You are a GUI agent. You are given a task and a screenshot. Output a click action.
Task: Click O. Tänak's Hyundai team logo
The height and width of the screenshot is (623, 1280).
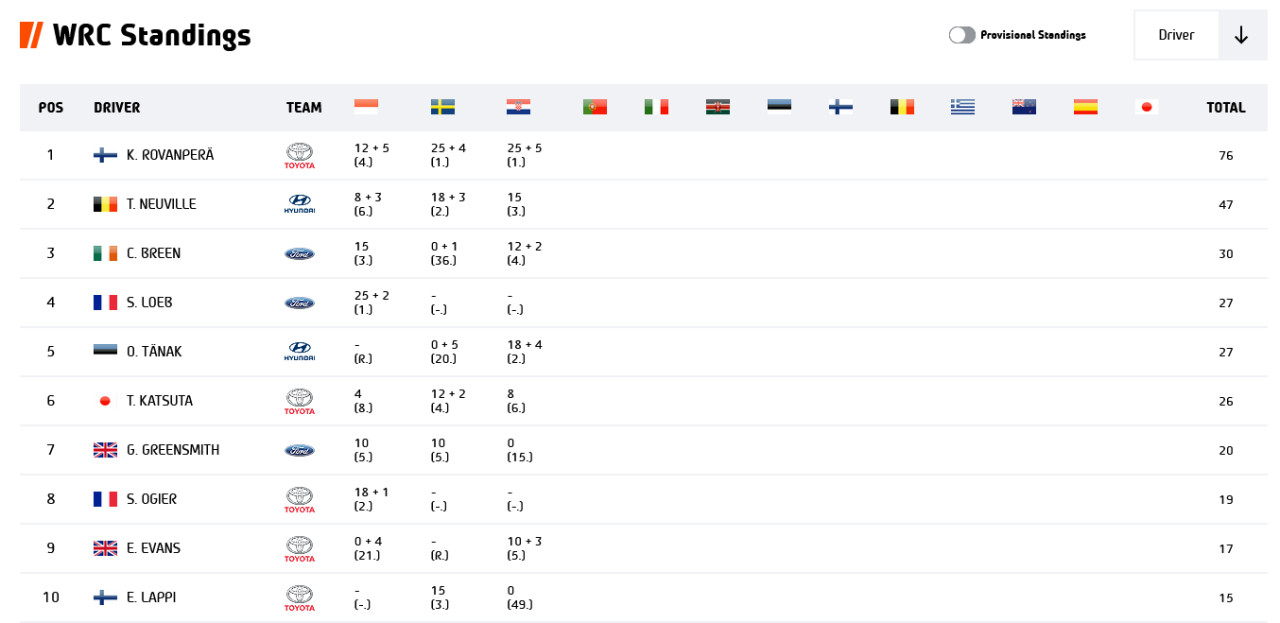tap(300, 351)
